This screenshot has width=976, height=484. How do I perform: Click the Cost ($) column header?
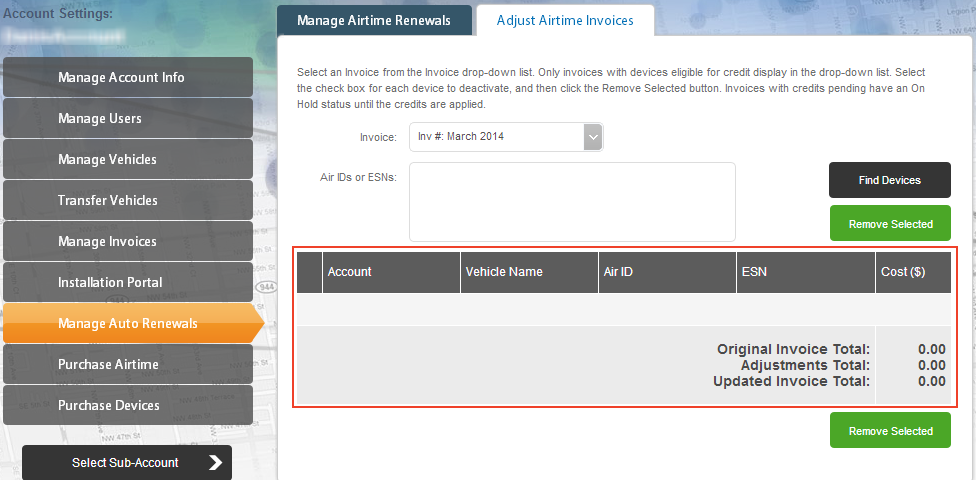click(x=914, y=272)
